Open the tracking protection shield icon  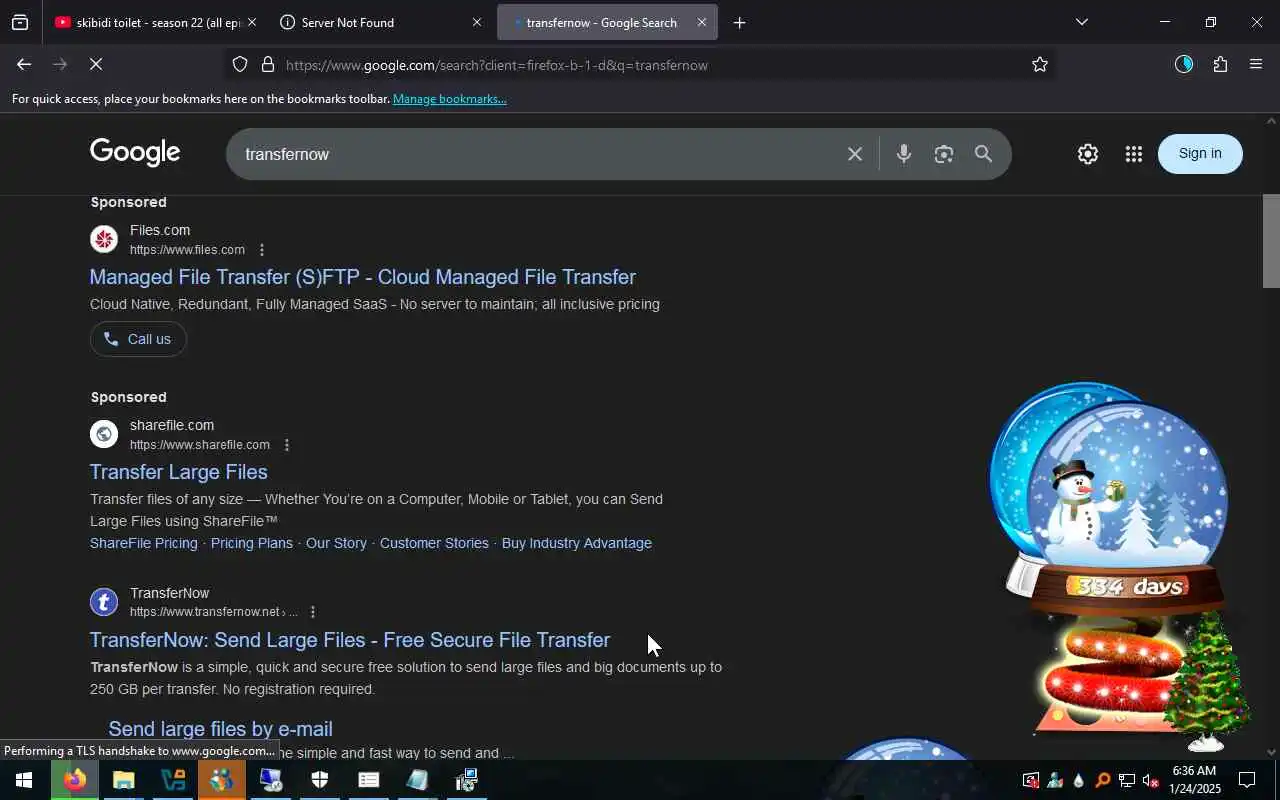tap(240, 64)
